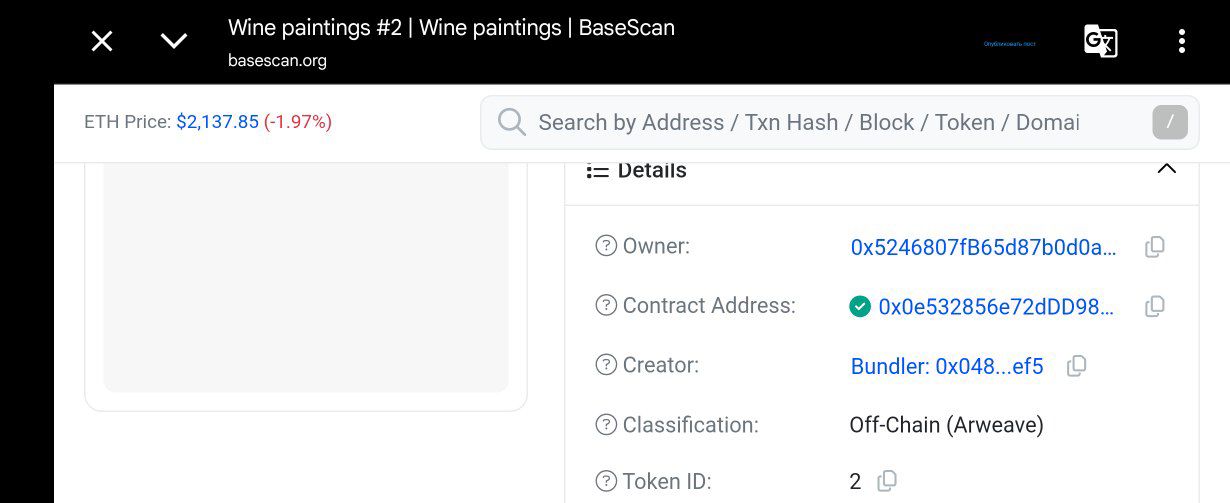Image resolution: width=1230 pixels, height=503 pixels.
Task: Close the BaseScan browser tab
Action: point(102,41)
